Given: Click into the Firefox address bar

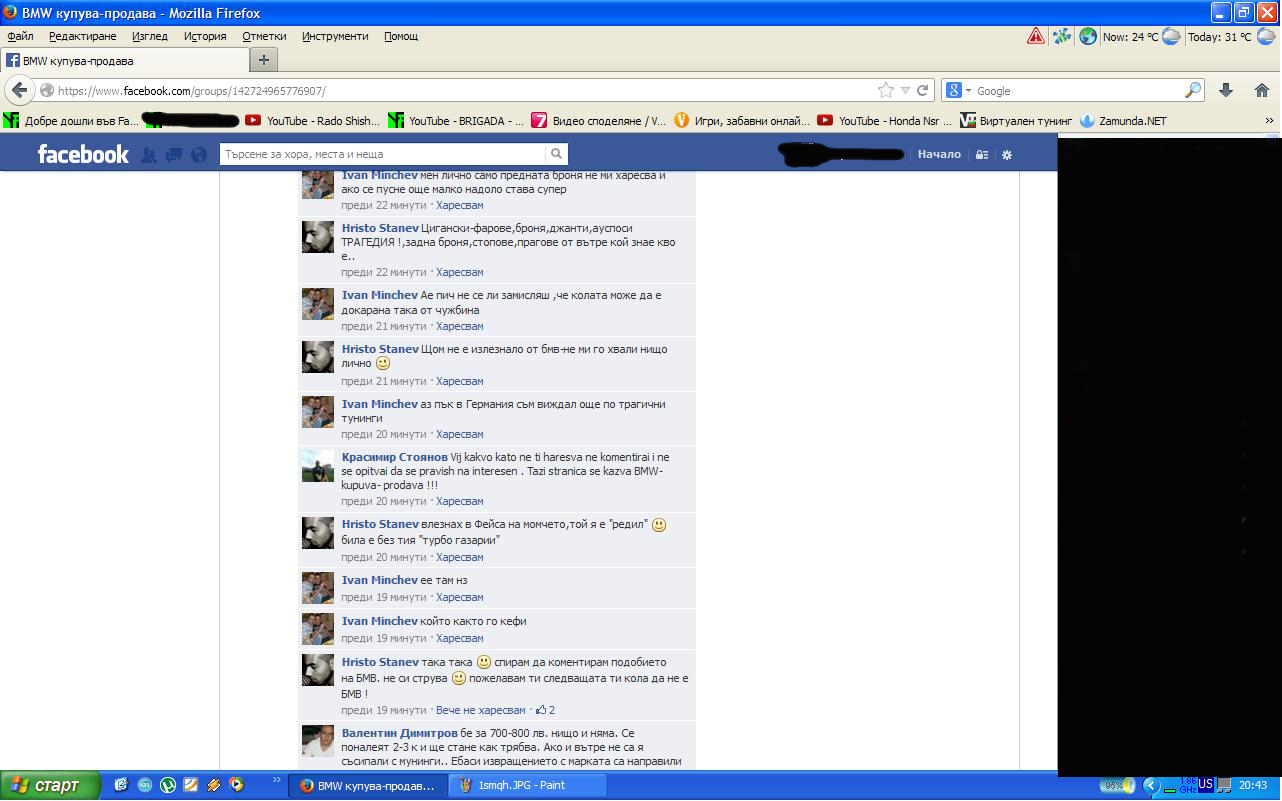Looking at the screenshot, I should tap(465, 90).
